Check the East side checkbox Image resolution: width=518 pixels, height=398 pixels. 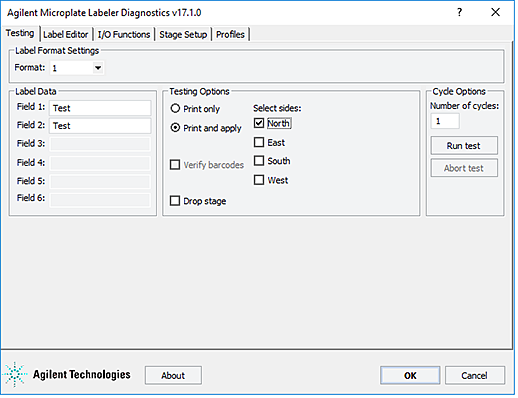pyautogui.click(x=259, y=142)
